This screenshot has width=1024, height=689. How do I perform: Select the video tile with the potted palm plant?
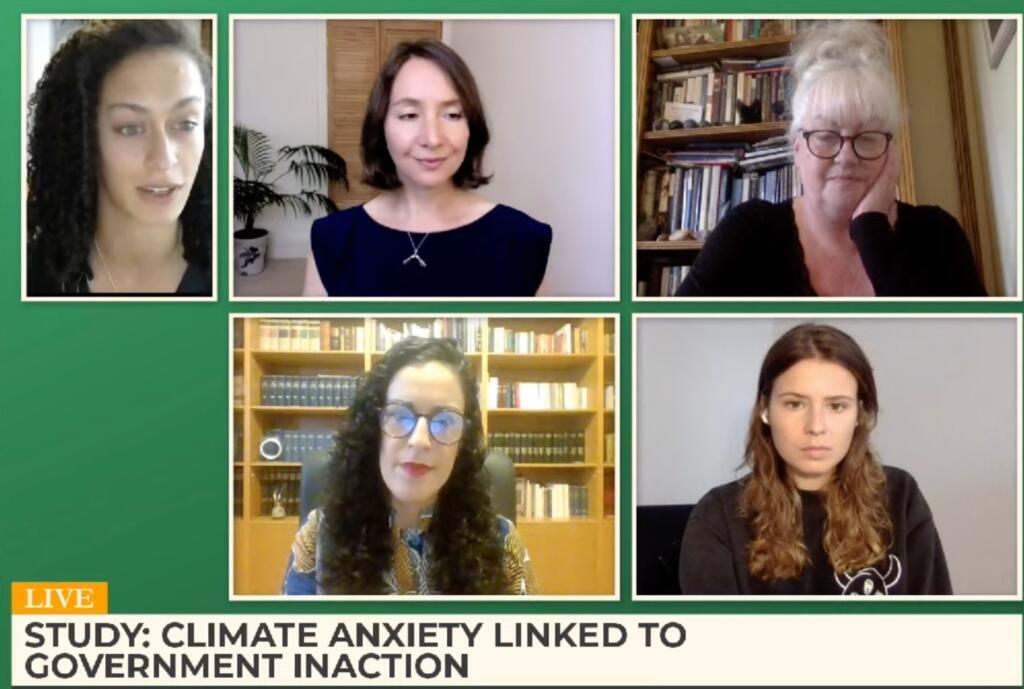(x=424, y=157)
